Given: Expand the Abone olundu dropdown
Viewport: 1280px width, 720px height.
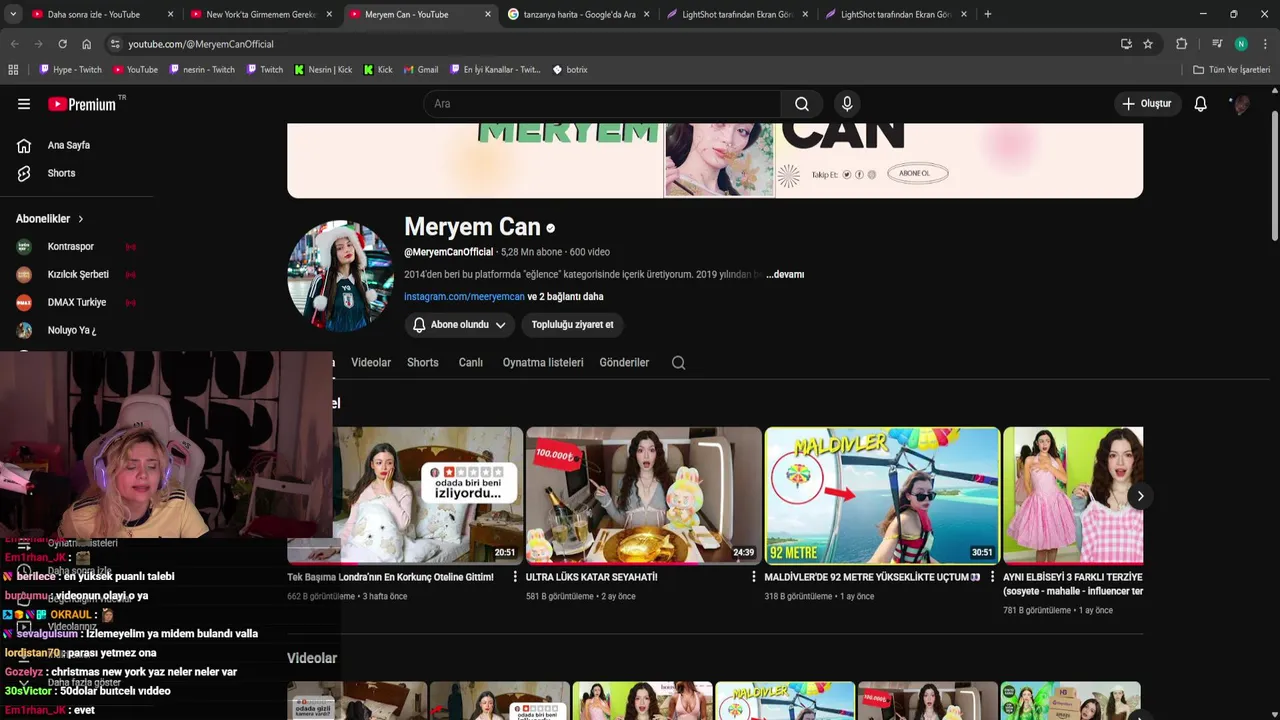Looking at the screenshot, I should pos(460,325).
